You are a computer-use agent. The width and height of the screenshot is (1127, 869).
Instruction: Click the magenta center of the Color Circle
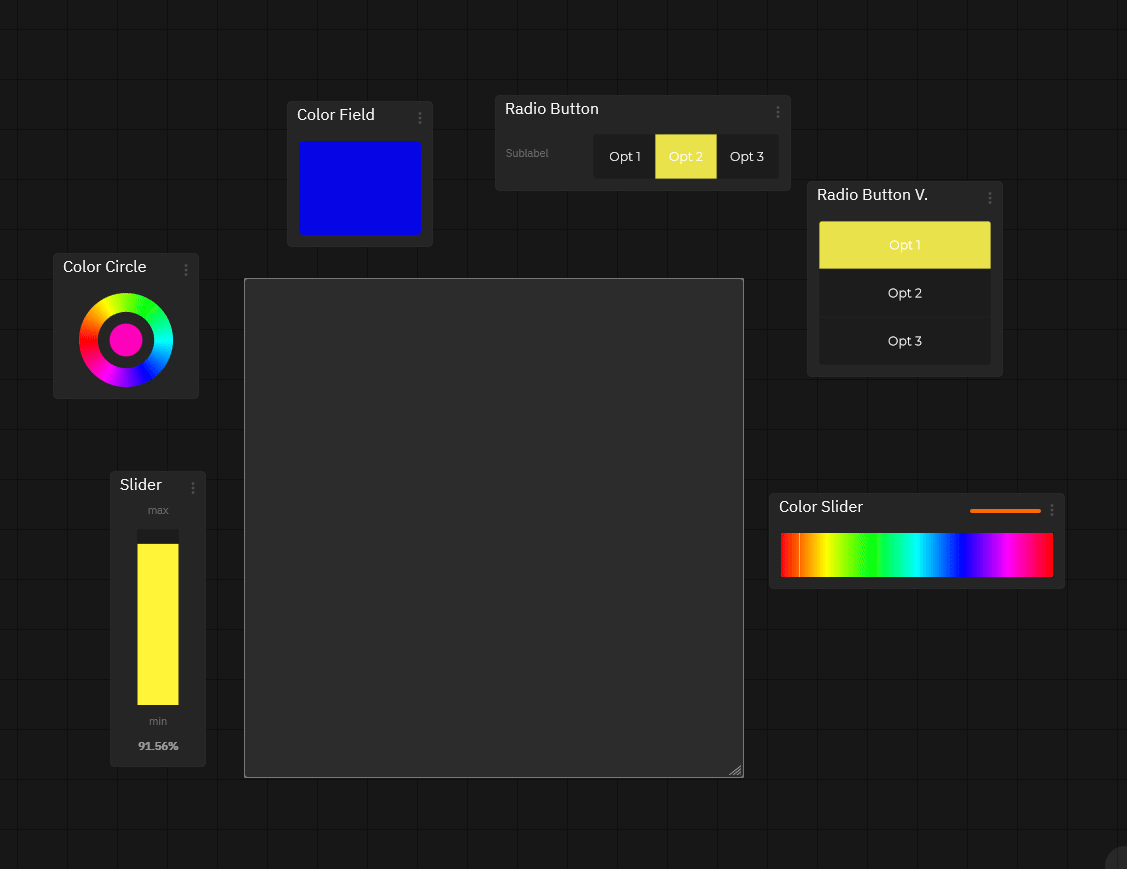pos(126,340)
